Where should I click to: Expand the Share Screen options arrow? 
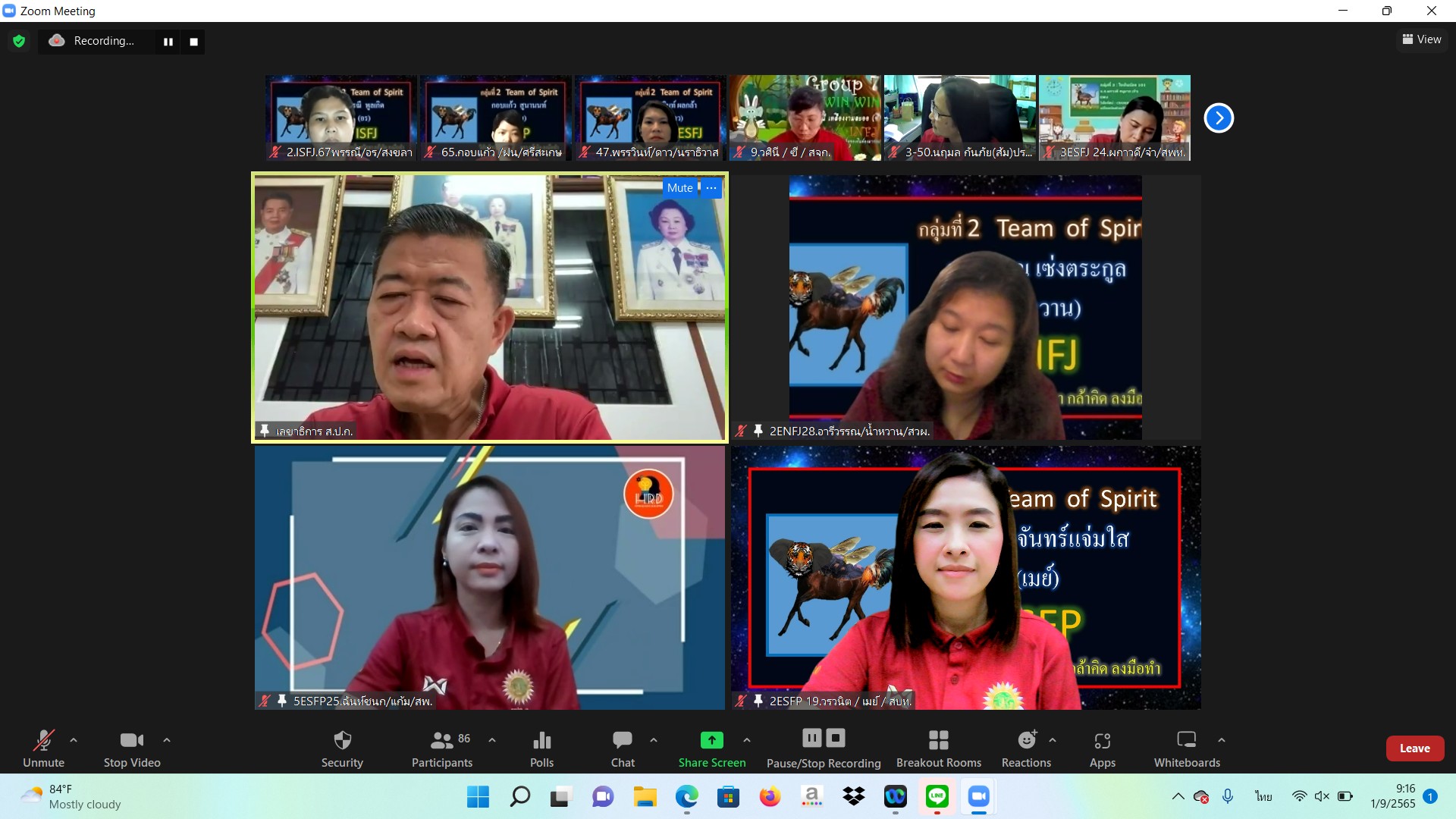747,739
